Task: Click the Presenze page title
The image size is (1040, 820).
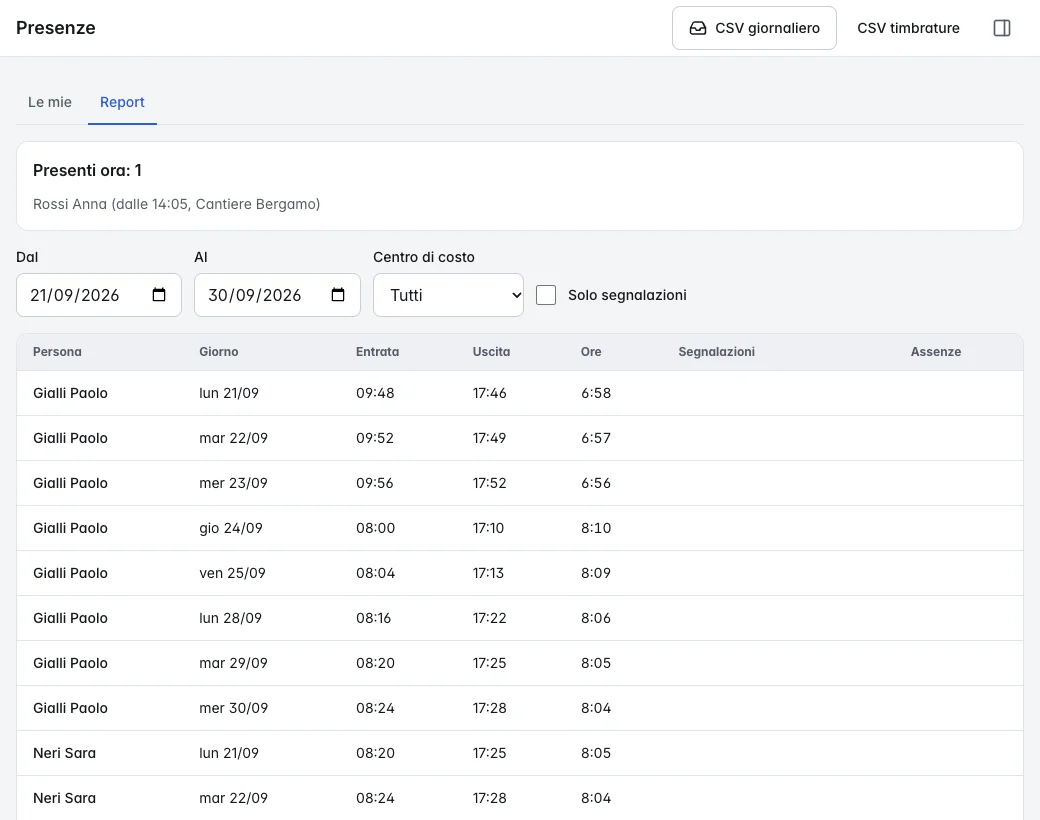Action: click(x=56, y=28)
